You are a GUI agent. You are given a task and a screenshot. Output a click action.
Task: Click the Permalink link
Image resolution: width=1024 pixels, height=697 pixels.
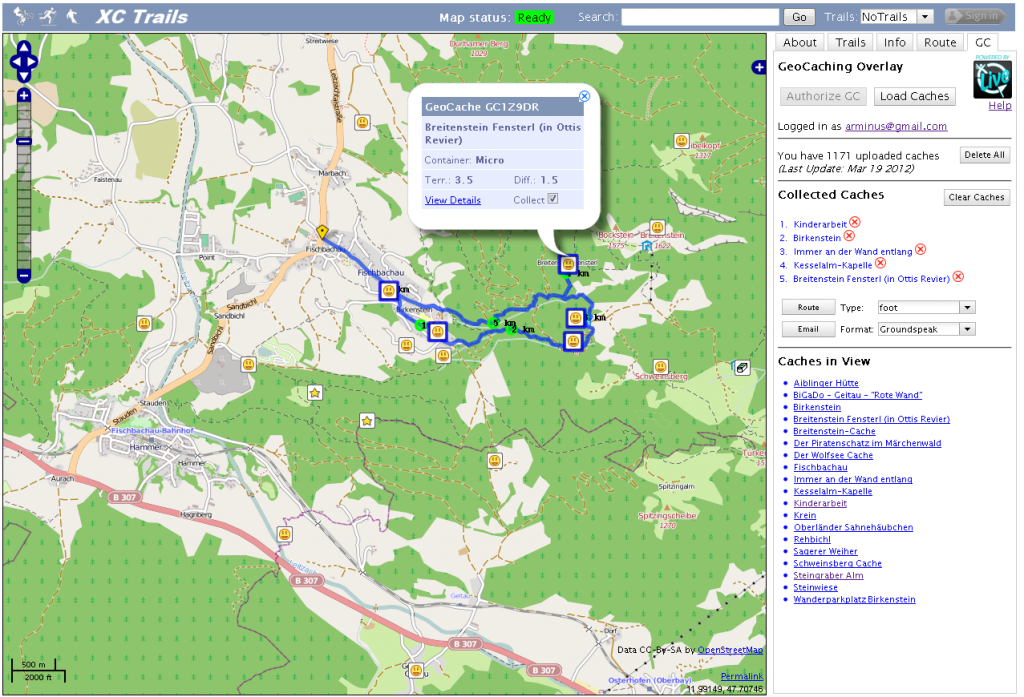click(742, 676)
